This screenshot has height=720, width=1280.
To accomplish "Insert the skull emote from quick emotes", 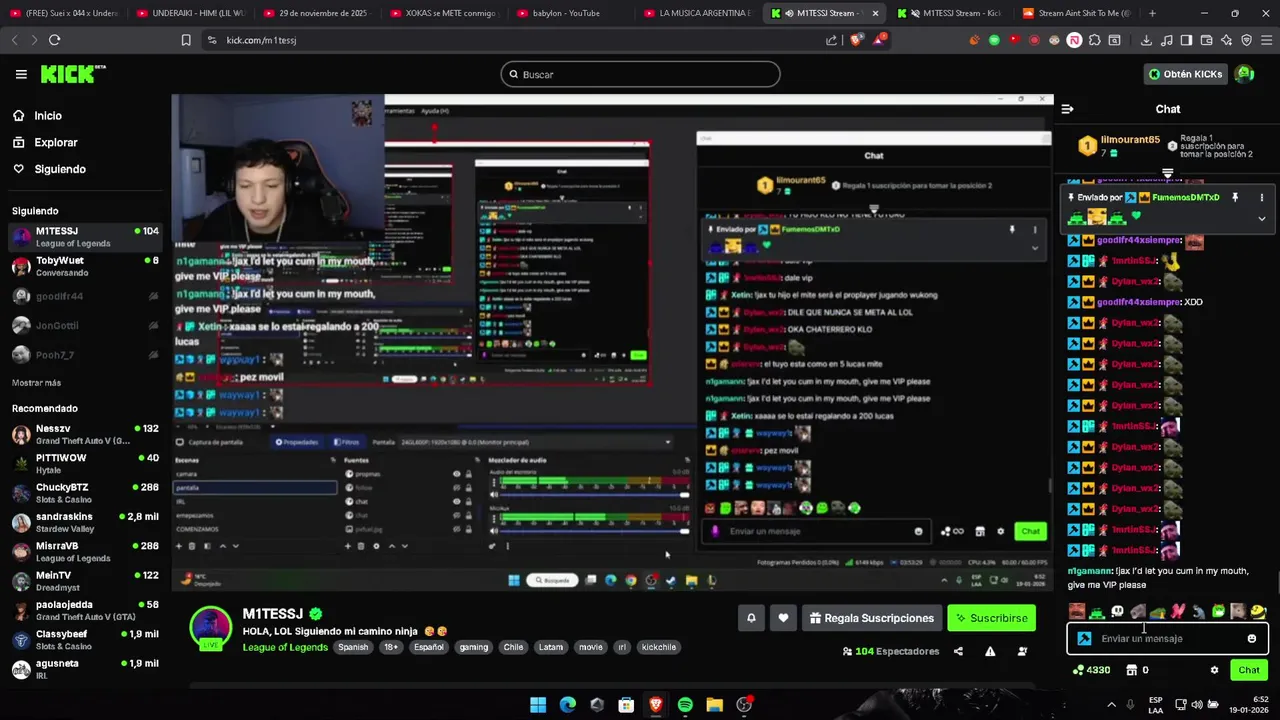I will (x=1117, y=611).
